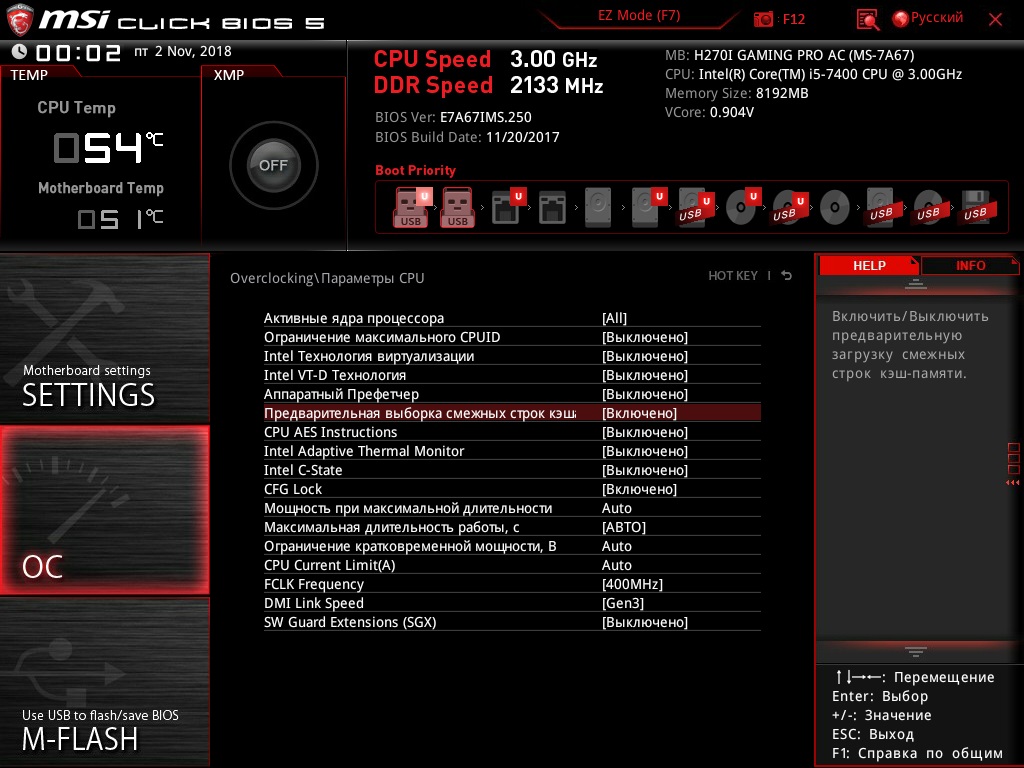Toggle the highlighted Предварительная выборка смежных строк row

[x=512, y=413]
